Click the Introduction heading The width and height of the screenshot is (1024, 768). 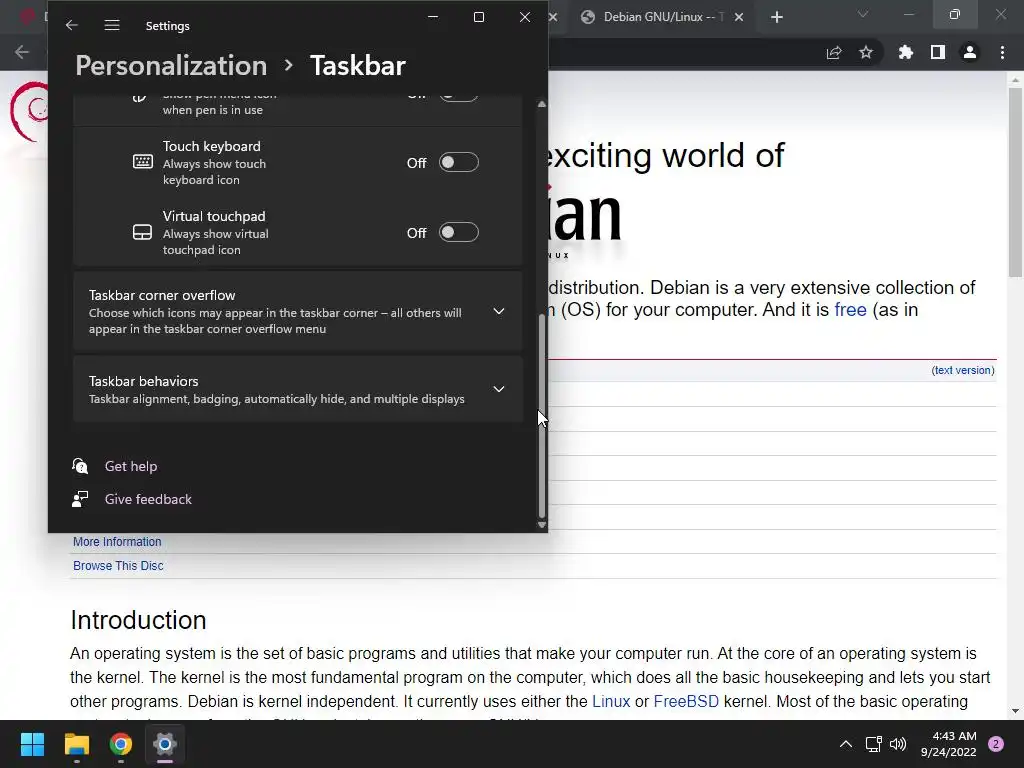138,620
